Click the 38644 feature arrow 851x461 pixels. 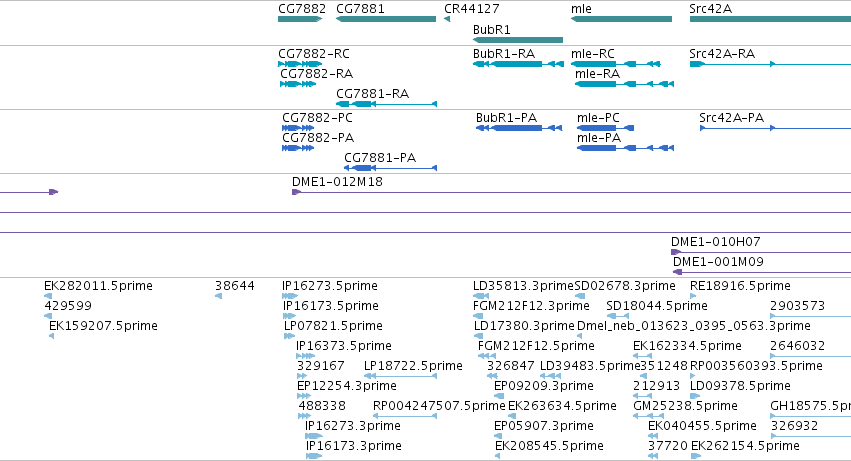tap(218, 296)
